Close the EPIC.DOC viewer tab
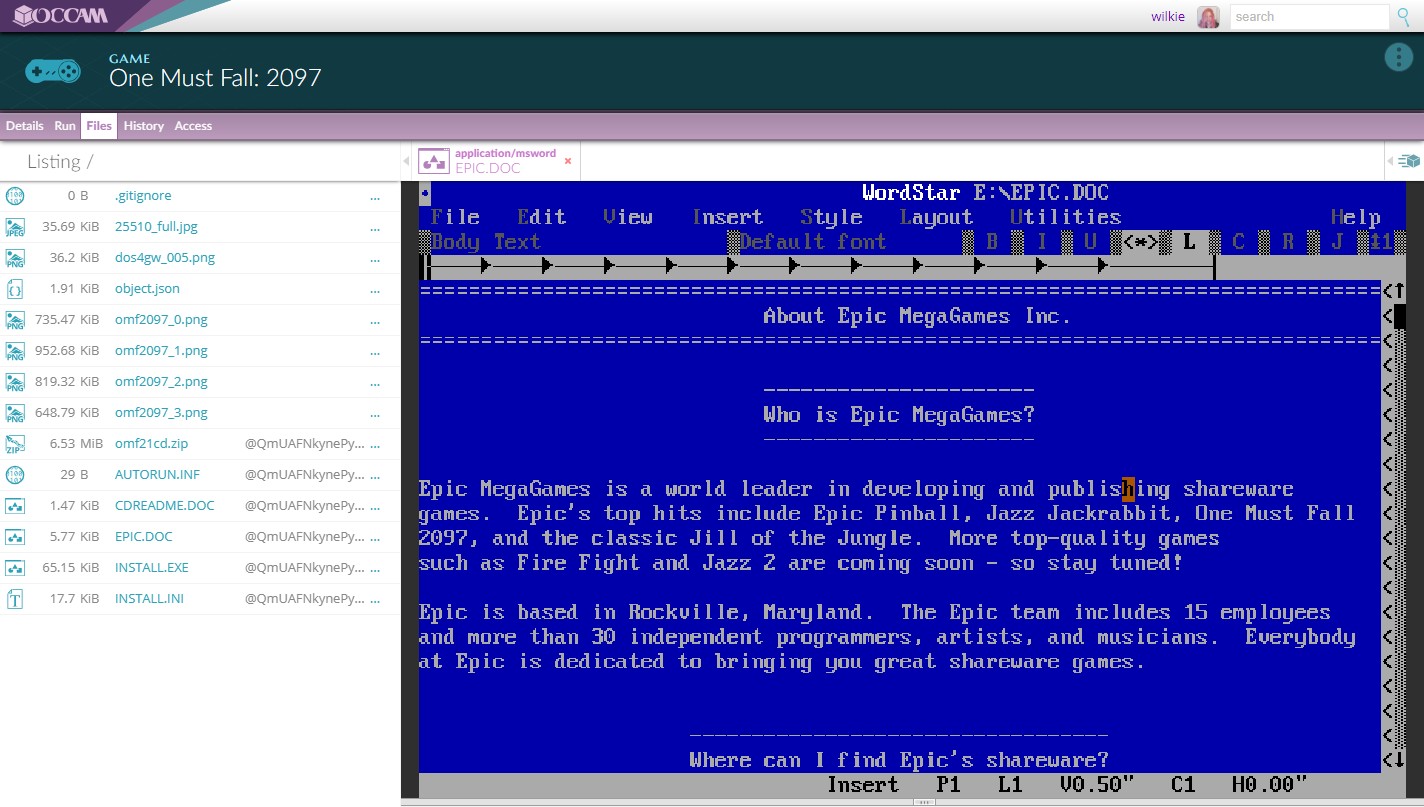The width and height of the screenshot is (1424, 807). tap(568, 160)
